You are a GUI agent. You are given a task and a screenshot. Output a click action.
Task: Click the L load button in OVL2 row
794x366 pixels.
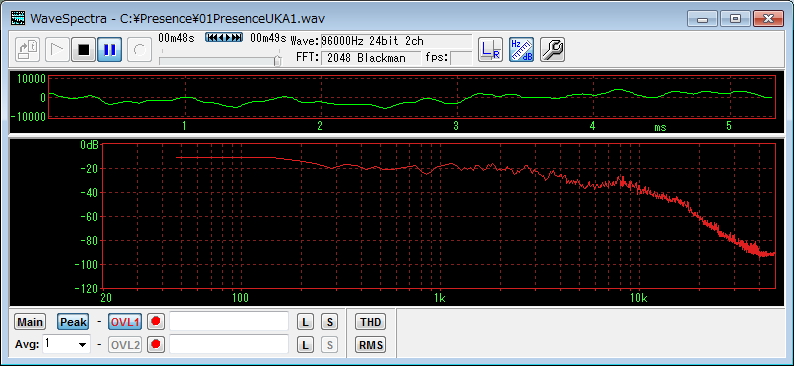click(x=305, y=345)
